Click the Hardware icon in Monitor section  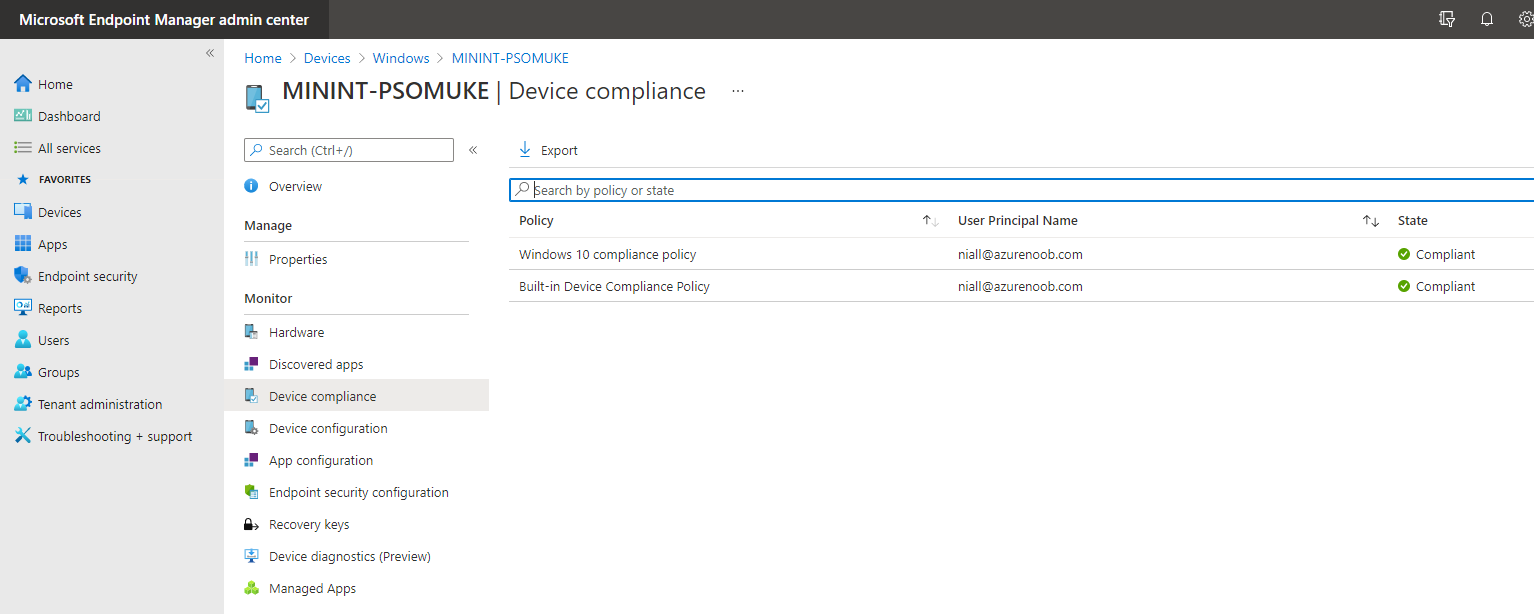coord(251,332)
